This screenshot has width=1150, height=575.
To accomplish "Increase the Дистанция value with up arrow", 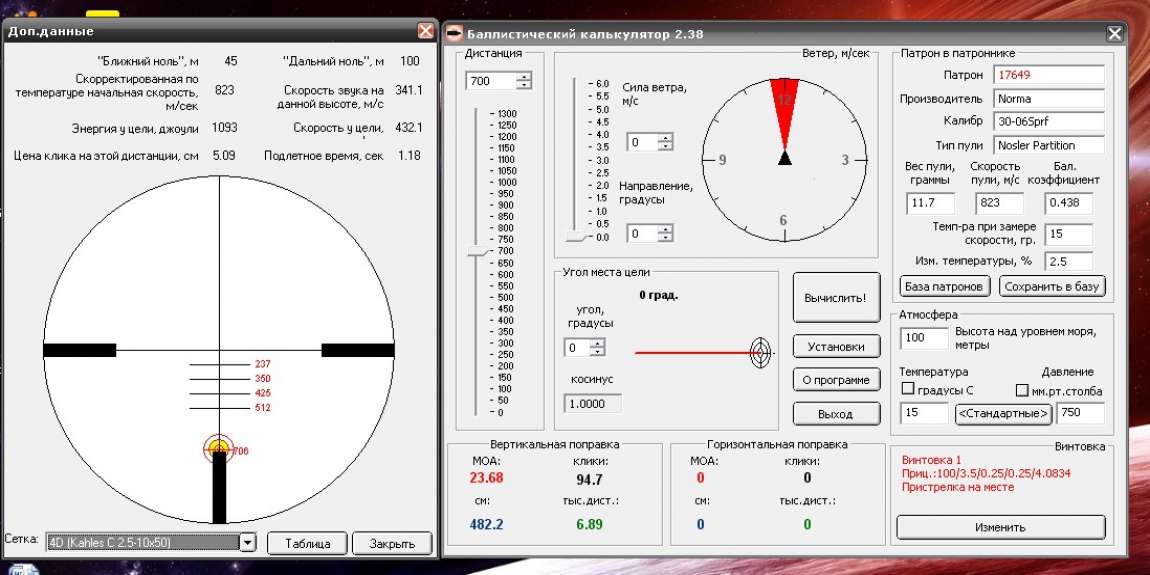I will 524,76.
